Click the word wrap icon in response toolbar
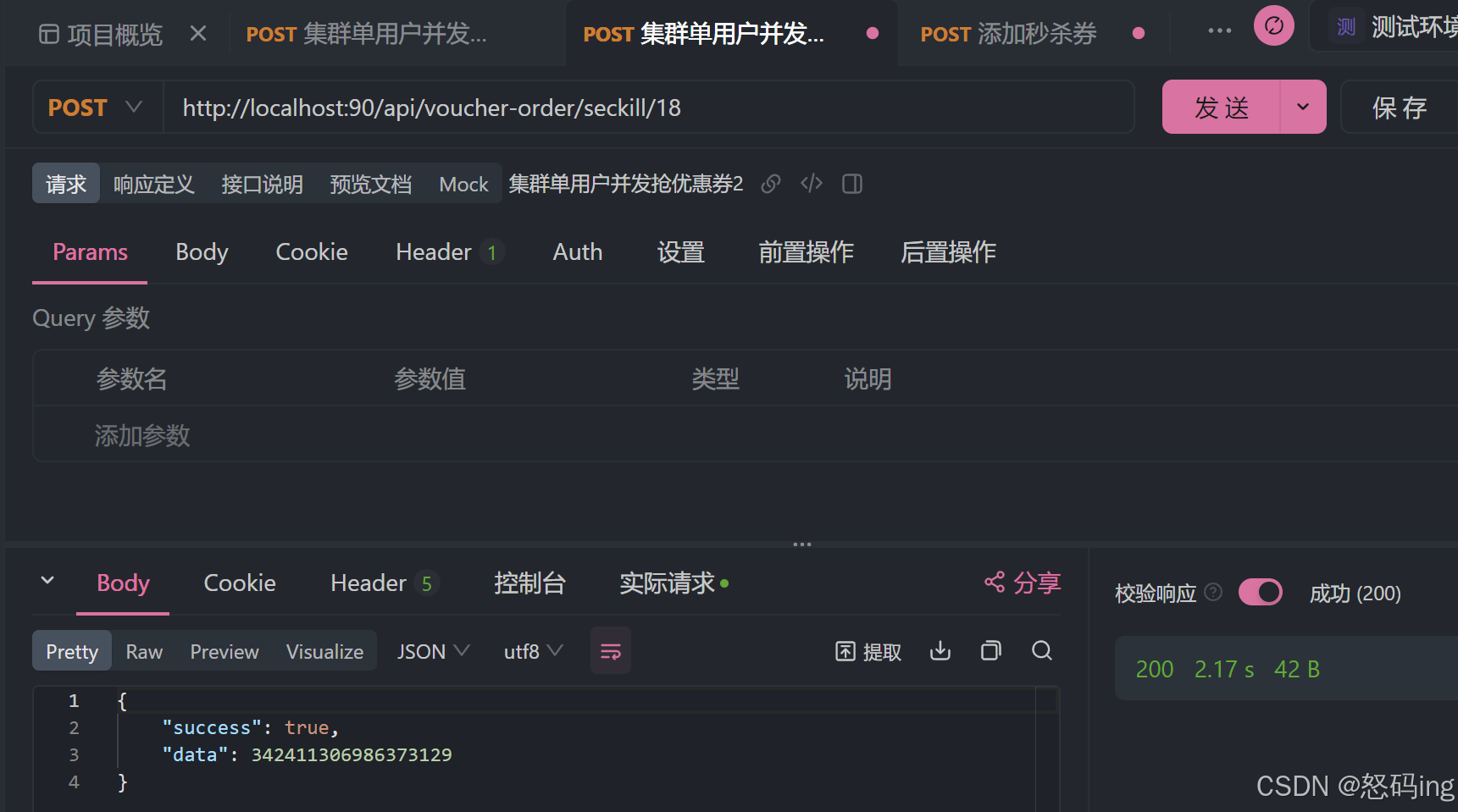 [x=610, y=651]
